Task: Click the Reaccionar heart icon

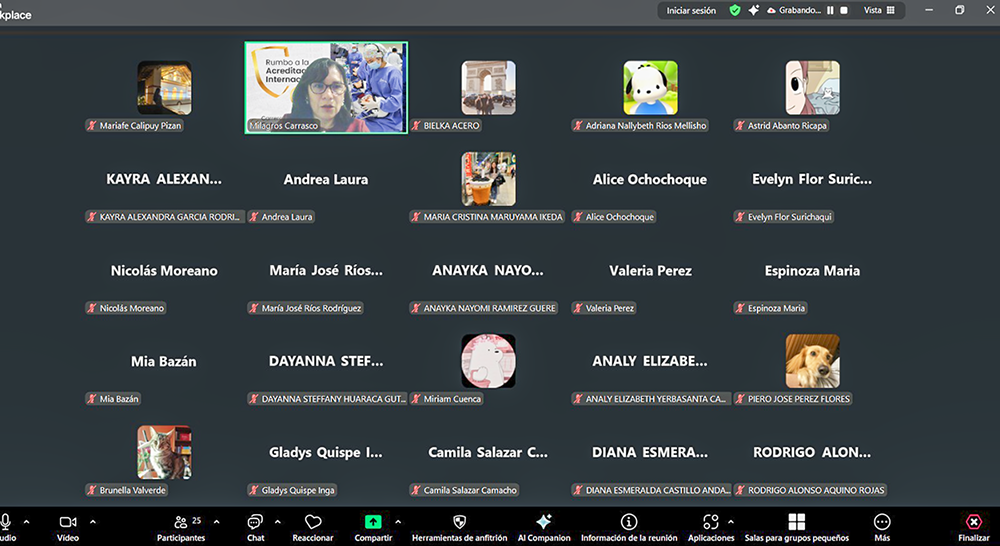Action: tap(313, 522)
